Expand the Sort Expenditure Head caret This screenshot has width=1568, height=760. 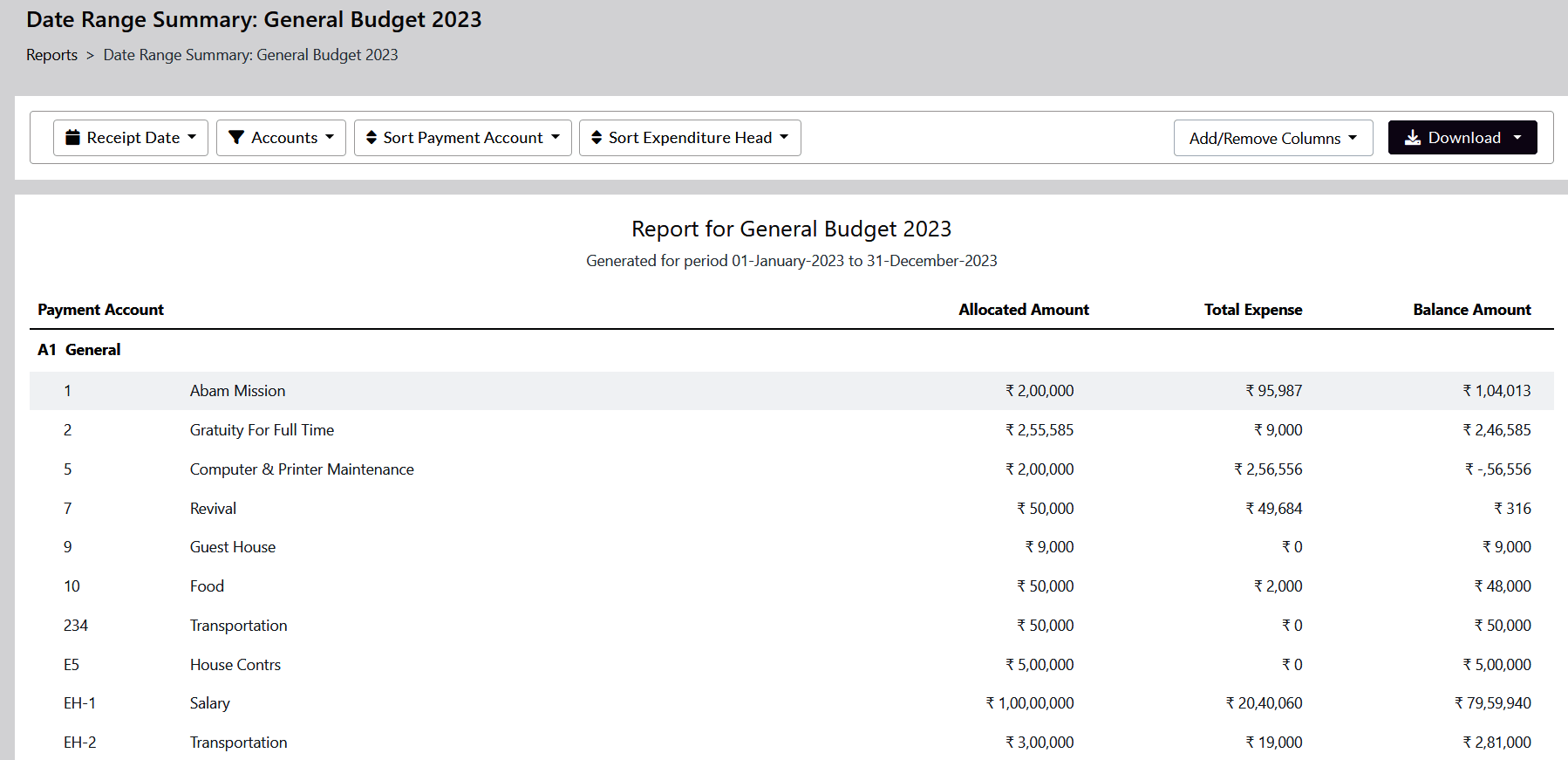click(x=784, y=138)
